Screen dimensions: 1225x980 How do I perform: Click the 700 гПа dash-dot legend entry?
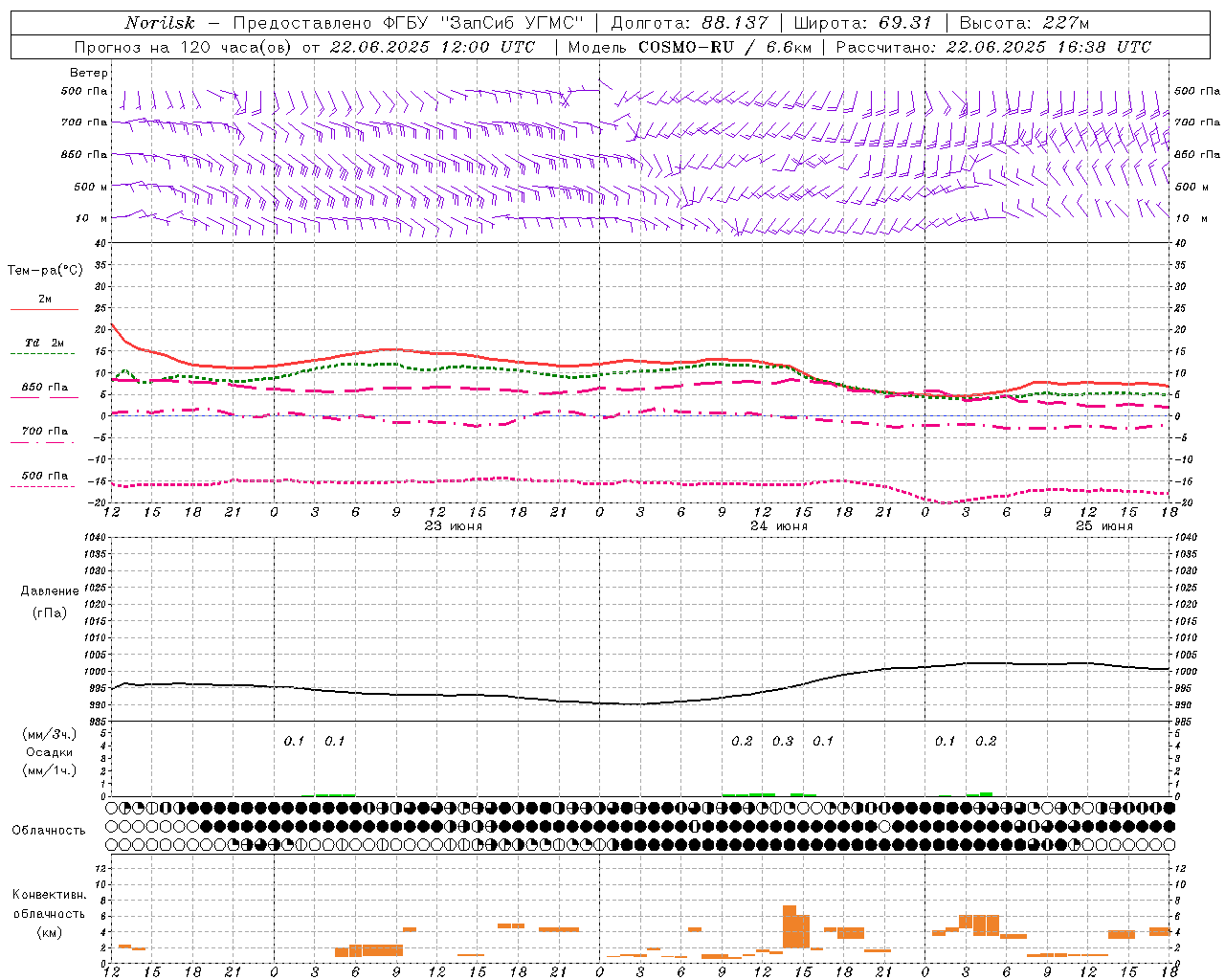point(44,432)
